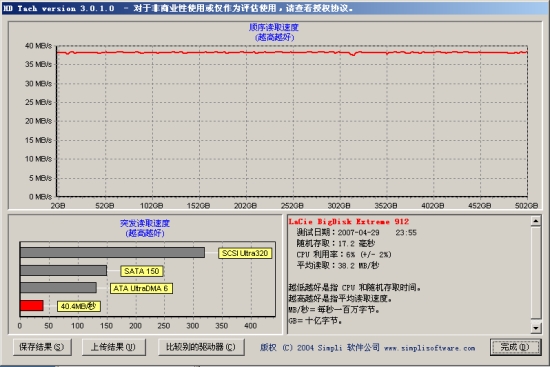Click the 顺序读取速度 chart title
The height and width of the screenshot is (367, 550).
click(x=274, y=27)
